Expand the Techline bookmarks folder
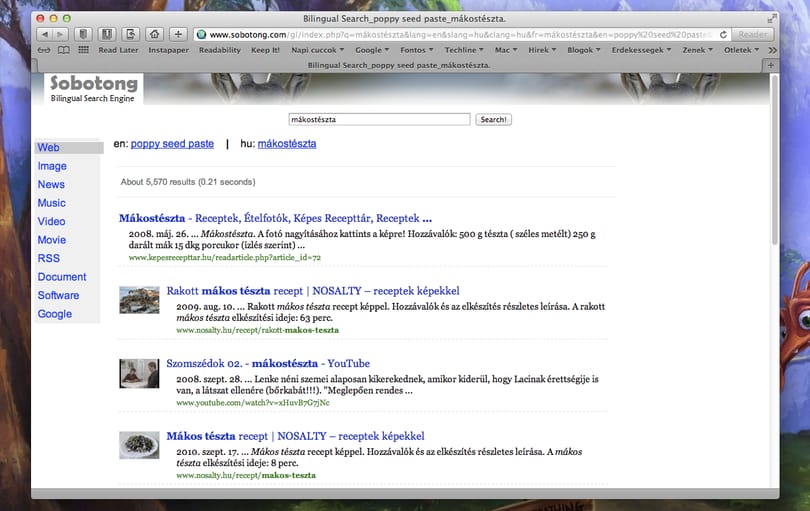The image size is (810, 511). (464, 50)
